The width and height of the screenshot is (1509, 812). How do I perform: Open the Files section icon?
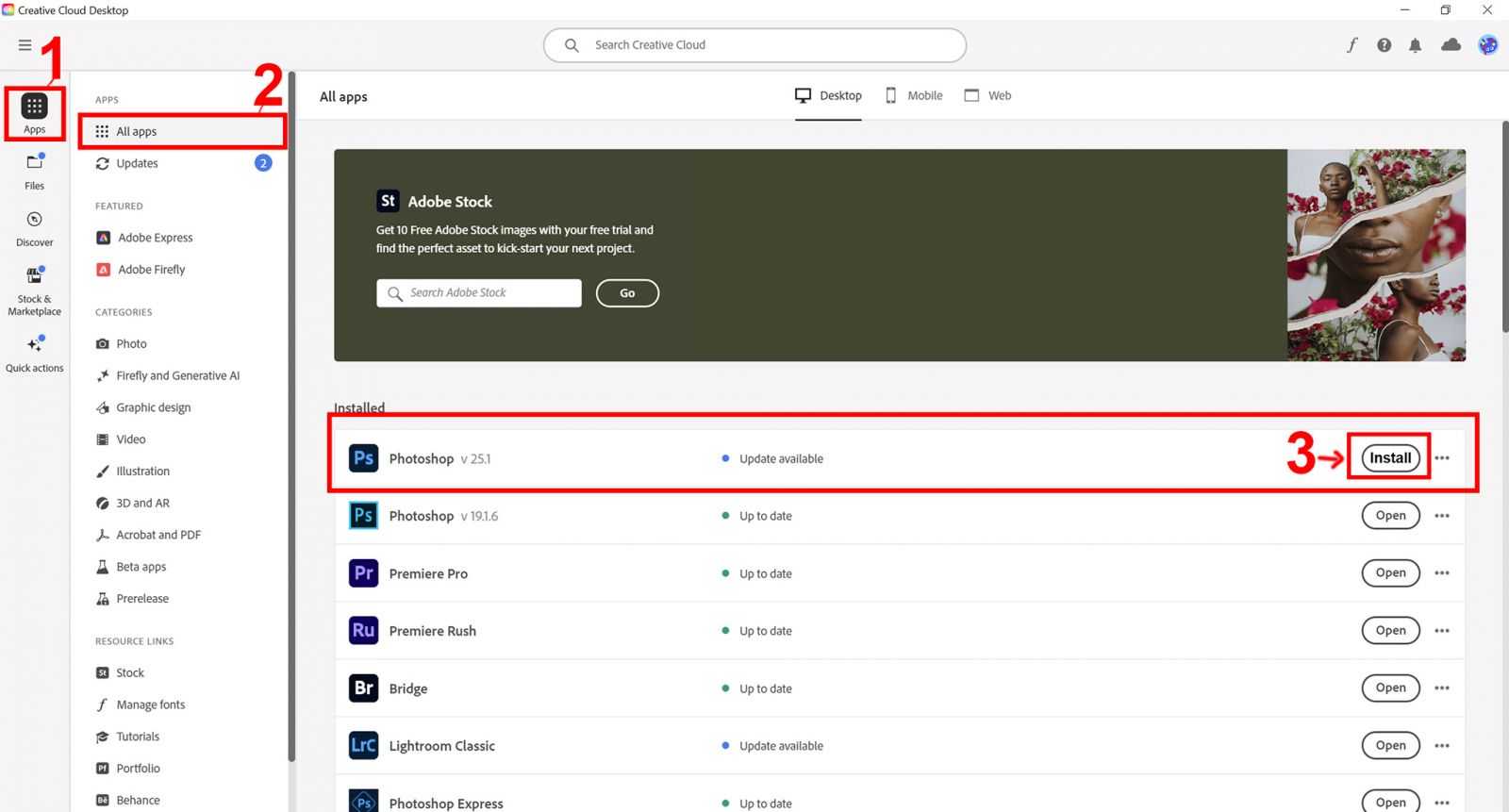[35, 163]
